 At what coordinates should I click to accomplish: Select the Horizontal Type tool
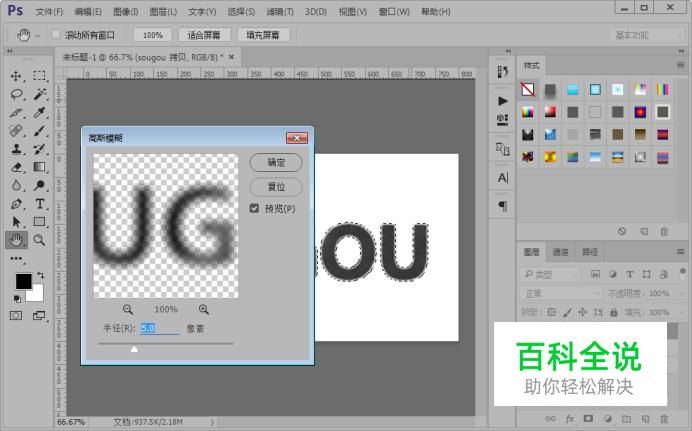[x=39, y=204]
